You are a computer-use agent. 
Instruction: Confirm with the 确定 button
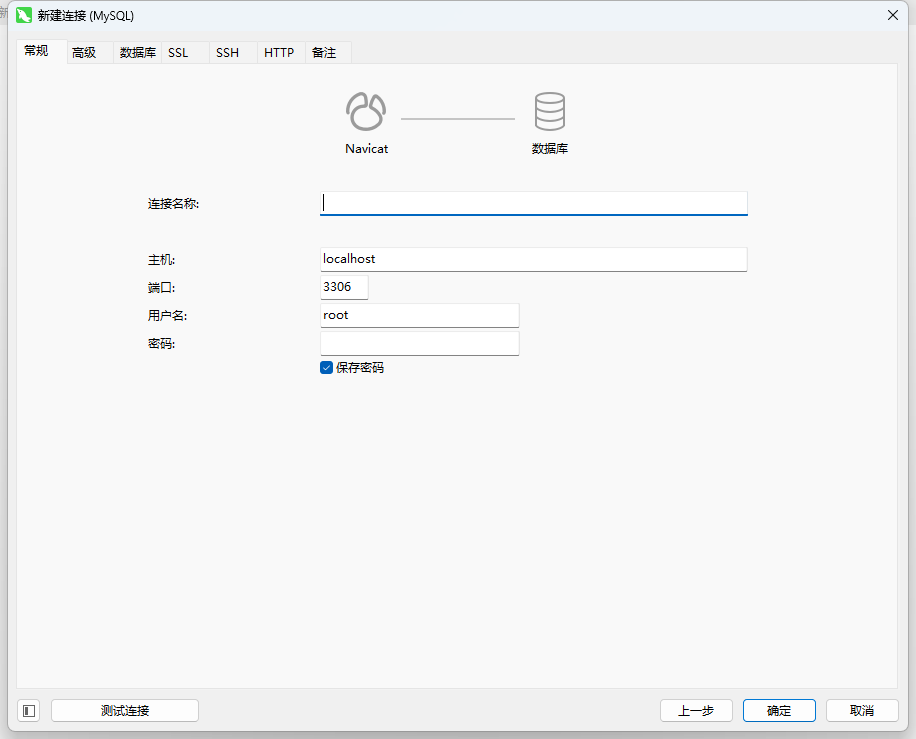click(x=779, y=710)
